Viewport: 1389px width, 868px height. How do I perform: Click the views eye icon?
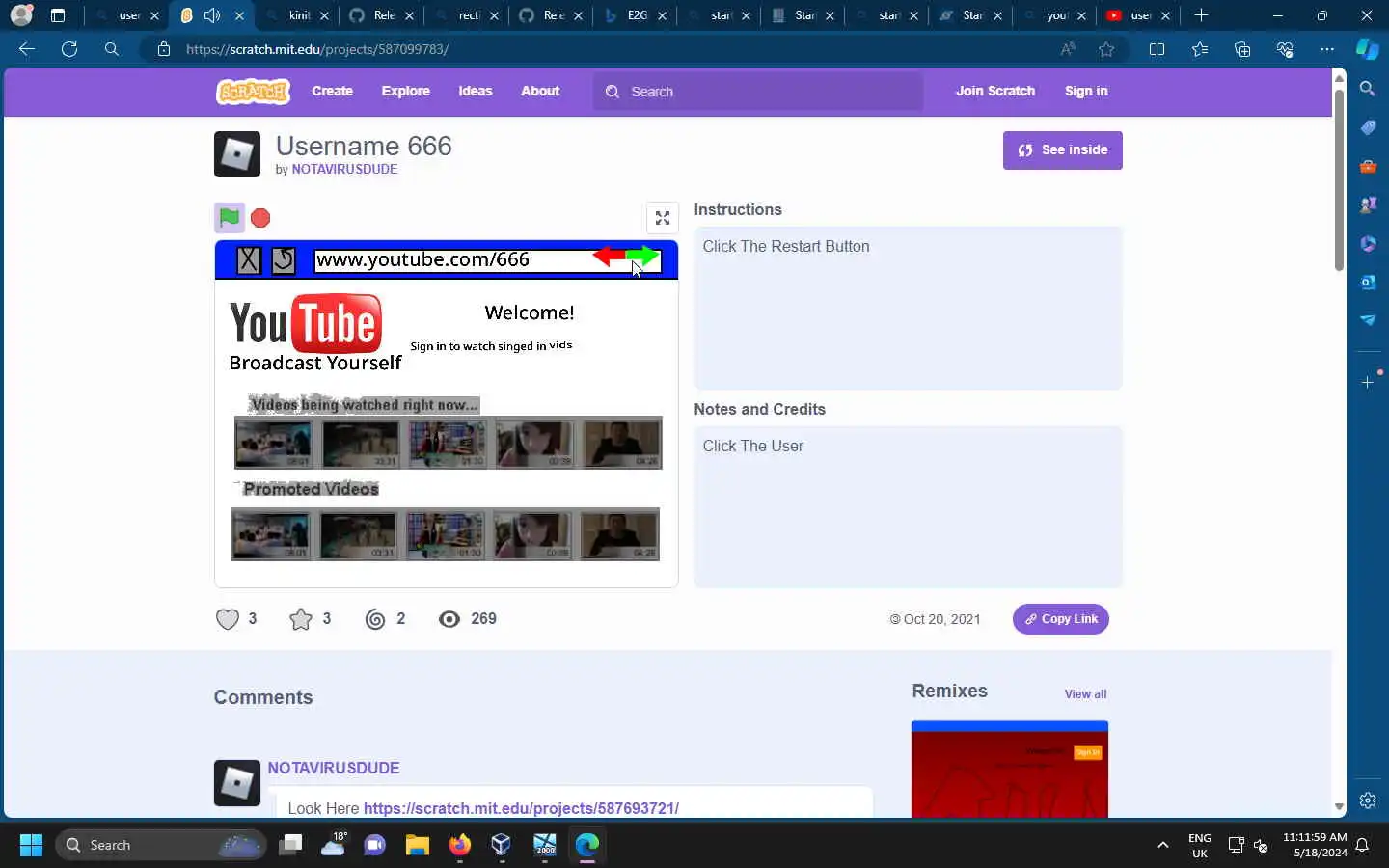coord(449,619)
